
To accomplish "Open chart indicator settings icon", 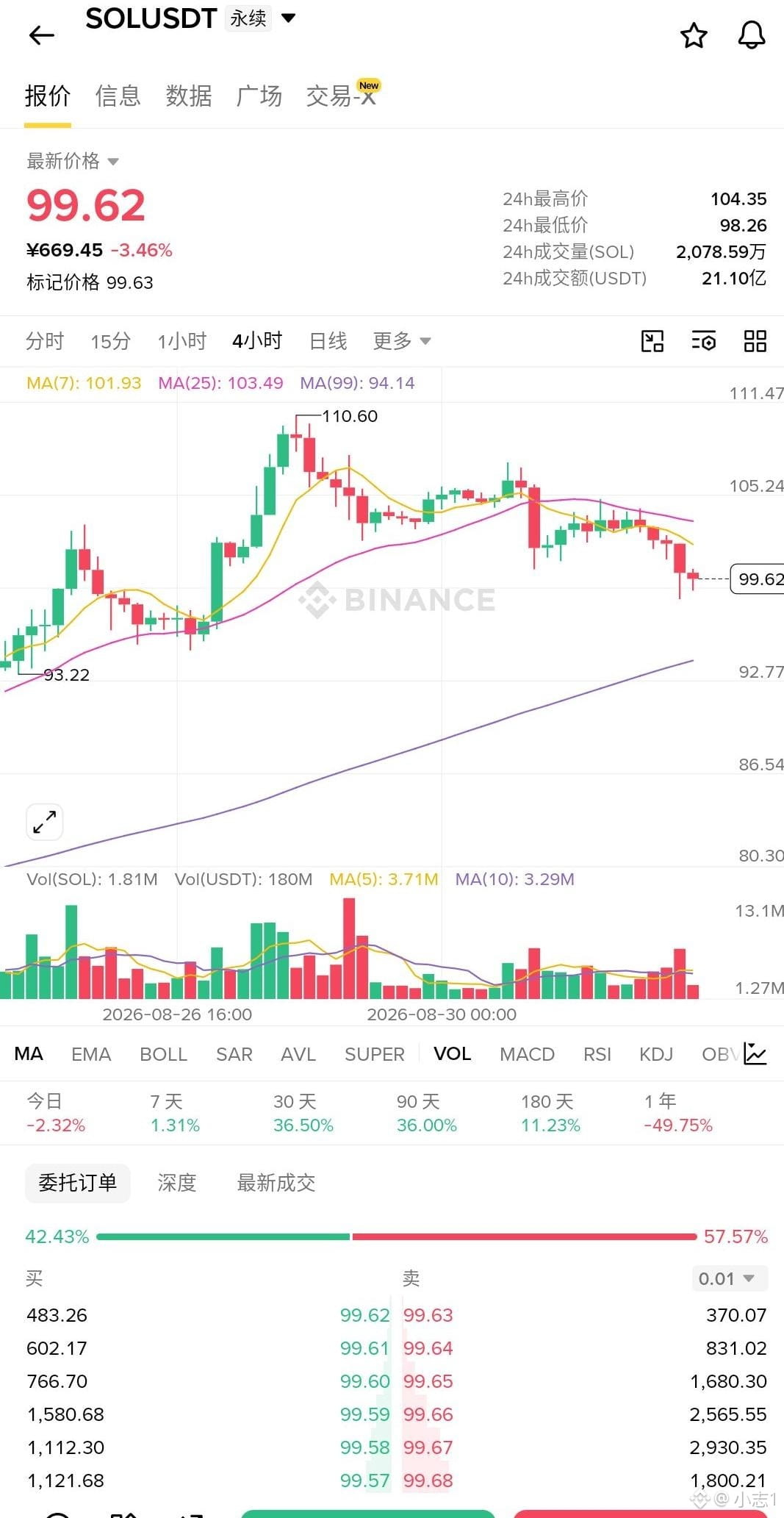I will (704, 341).
